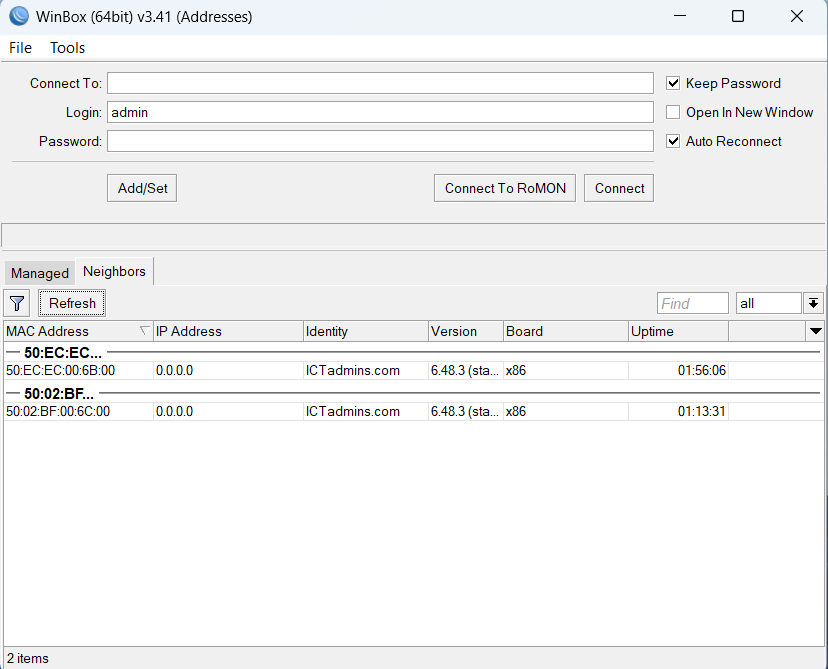
Task: Click the Connect button
Action: pyautogui.click(x=619, y=188)
